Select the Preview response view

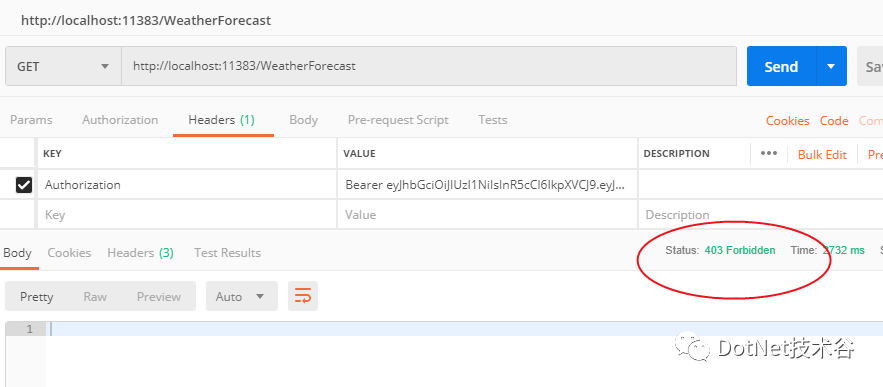click(159, 296)
